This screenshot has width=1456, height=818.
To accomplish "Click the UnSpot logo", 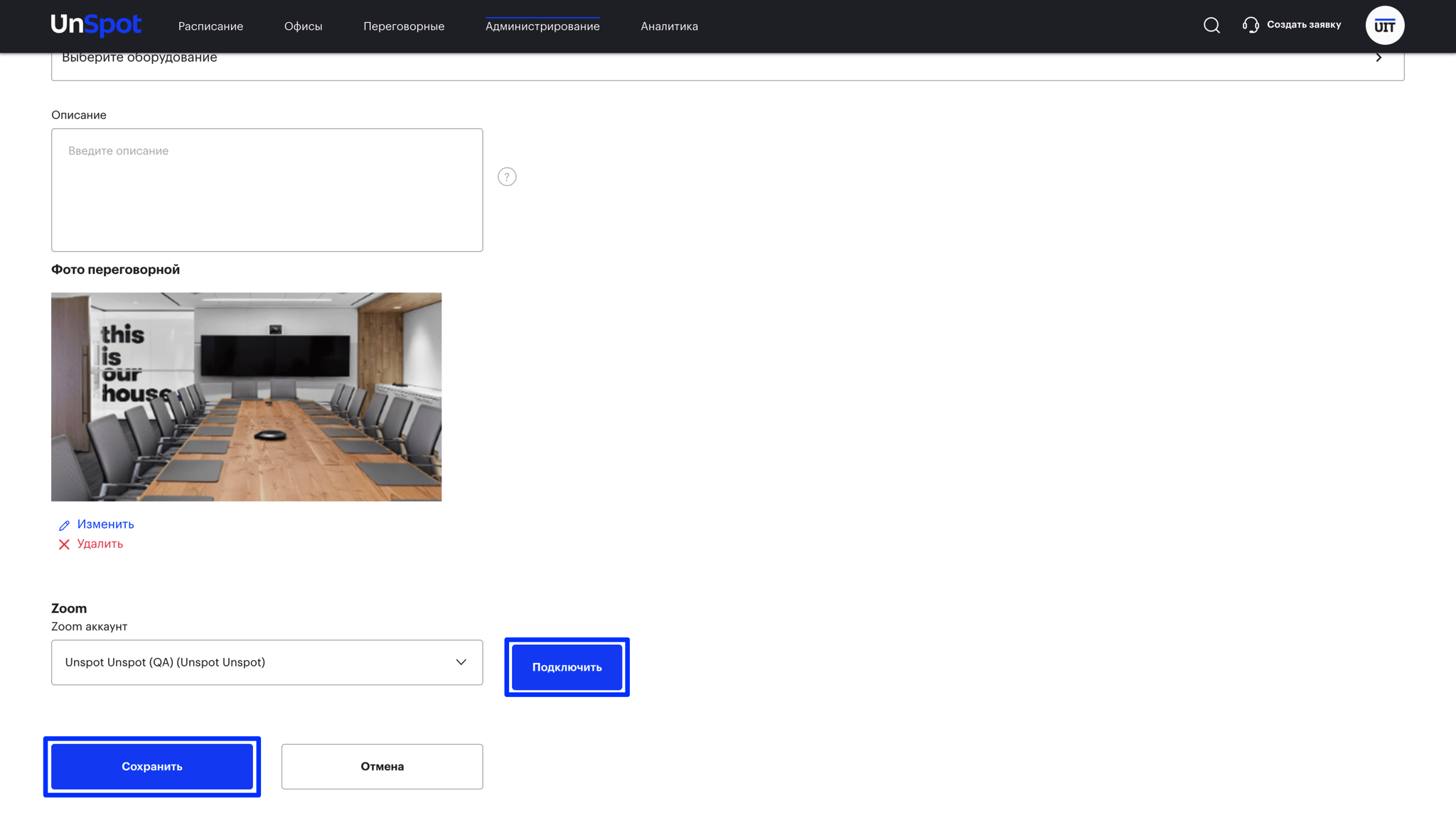I will pos(96,26).
